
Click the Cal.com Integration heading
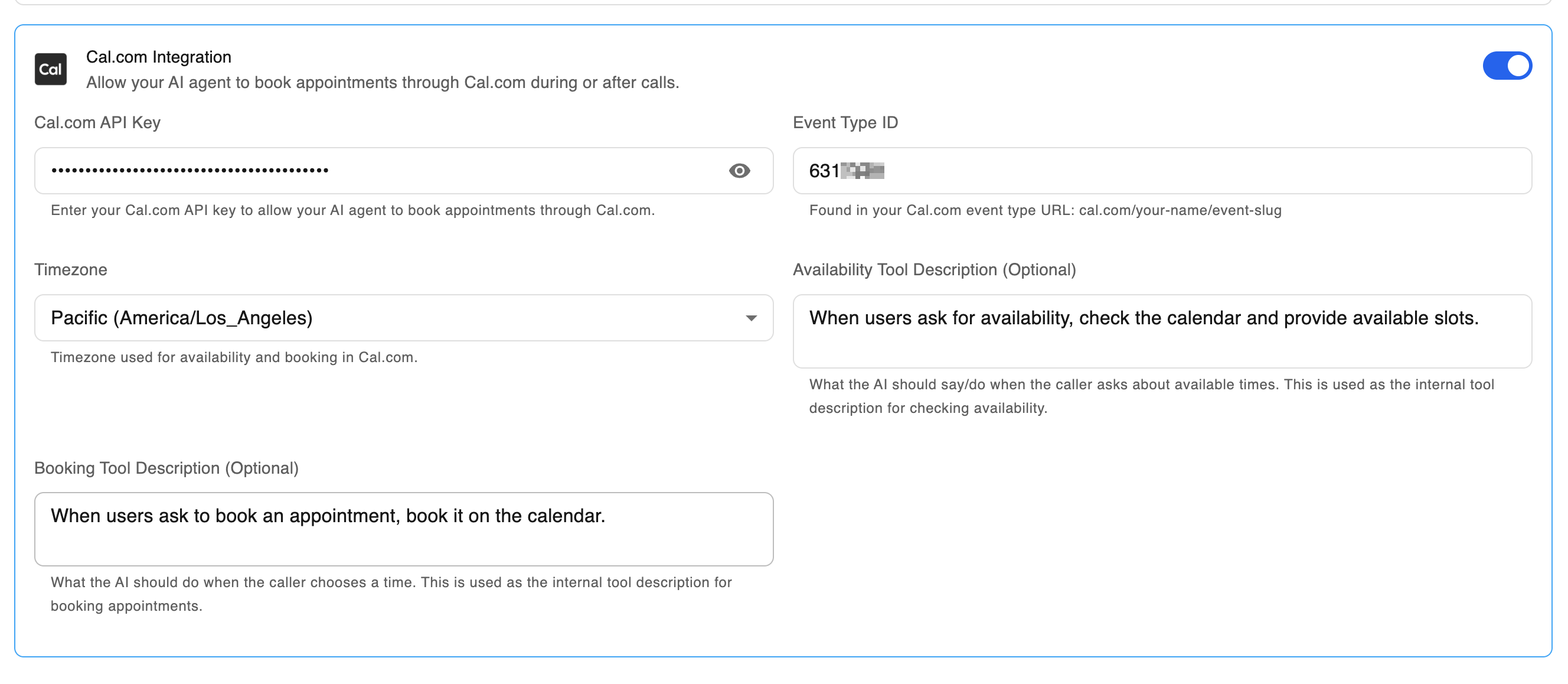coord(159,57)
